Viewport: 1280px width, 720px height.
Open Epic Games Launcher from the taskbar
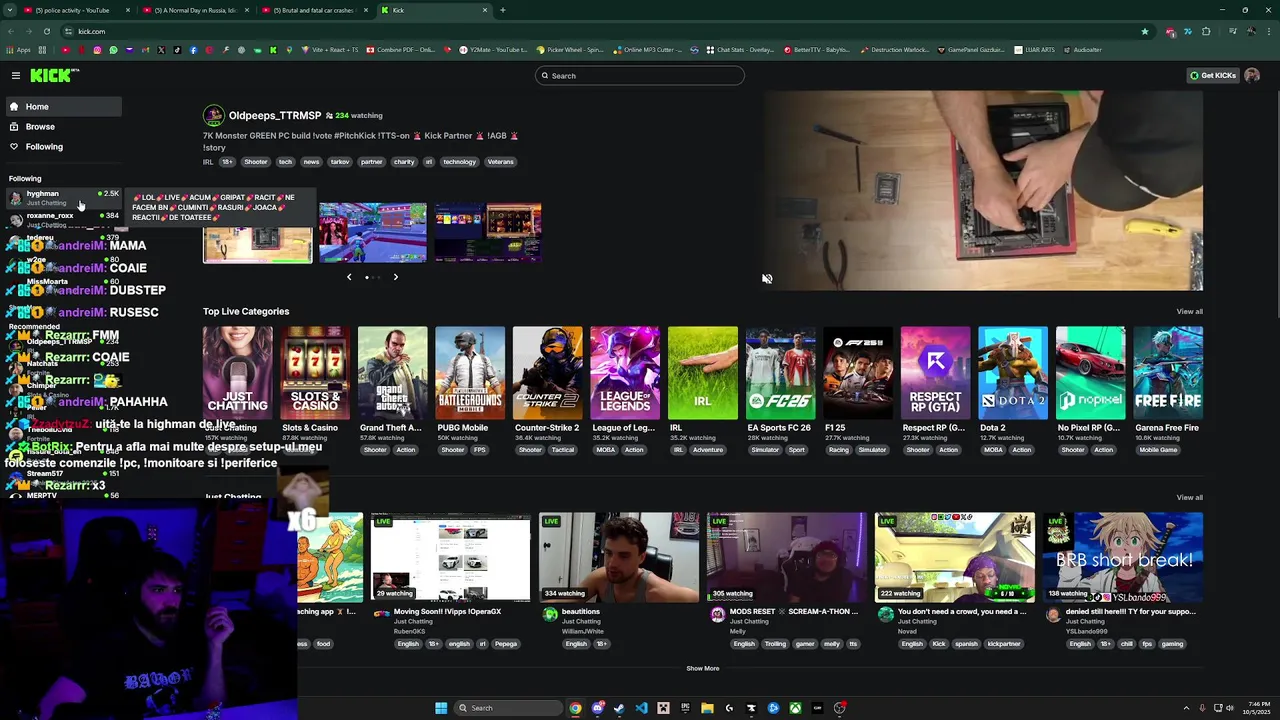tap(685, 708)
